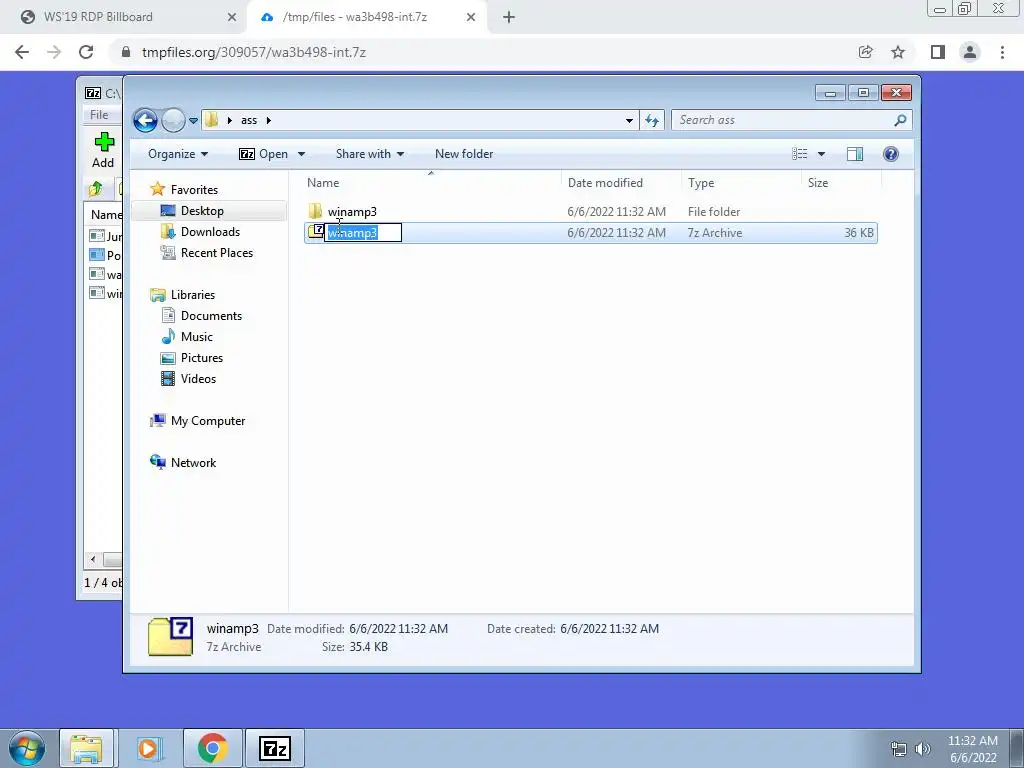
Task: Sort by Type column header
Action: pos(701,184)
